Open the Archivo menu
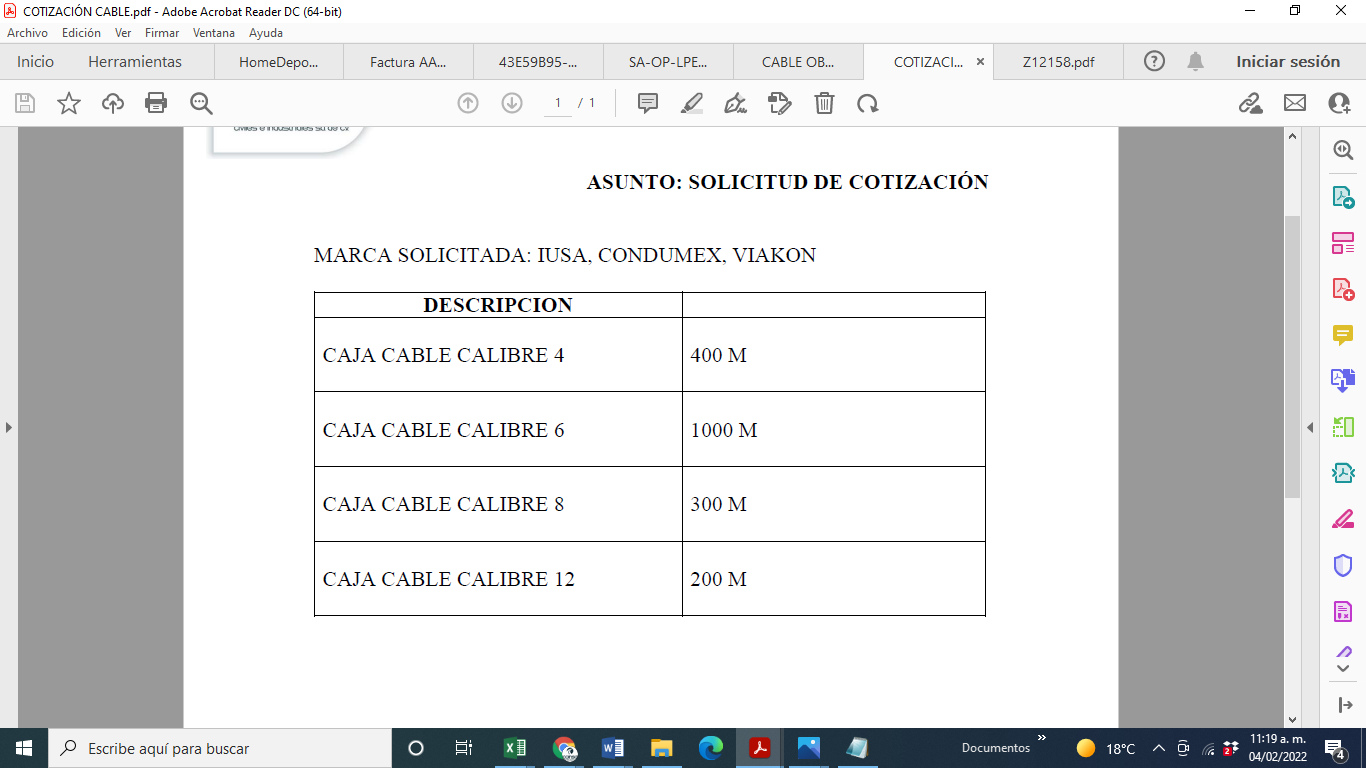 [28, 33]
